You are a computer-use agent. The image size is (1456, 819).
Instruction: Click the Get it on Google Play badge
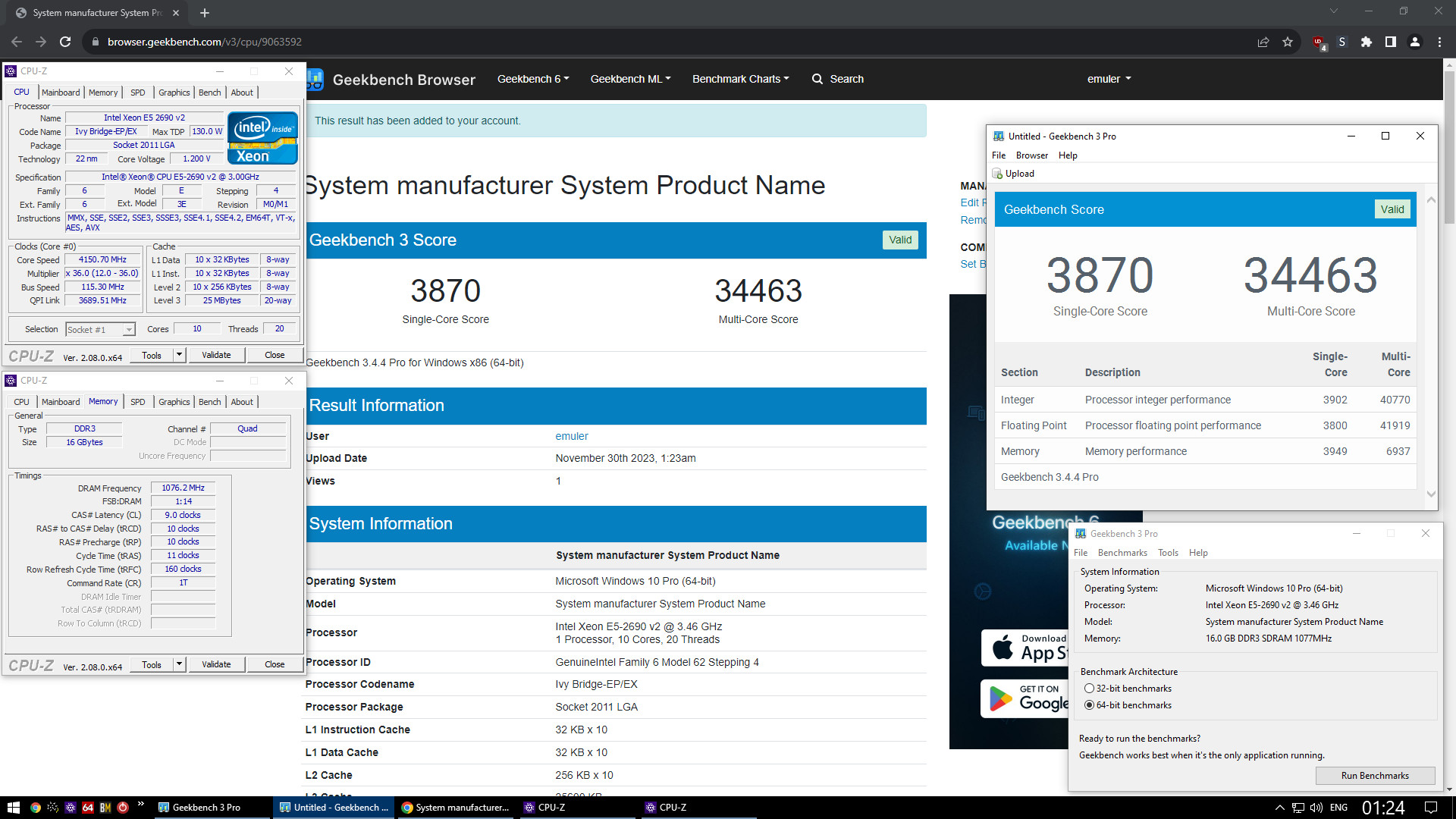click(1025, 698)
